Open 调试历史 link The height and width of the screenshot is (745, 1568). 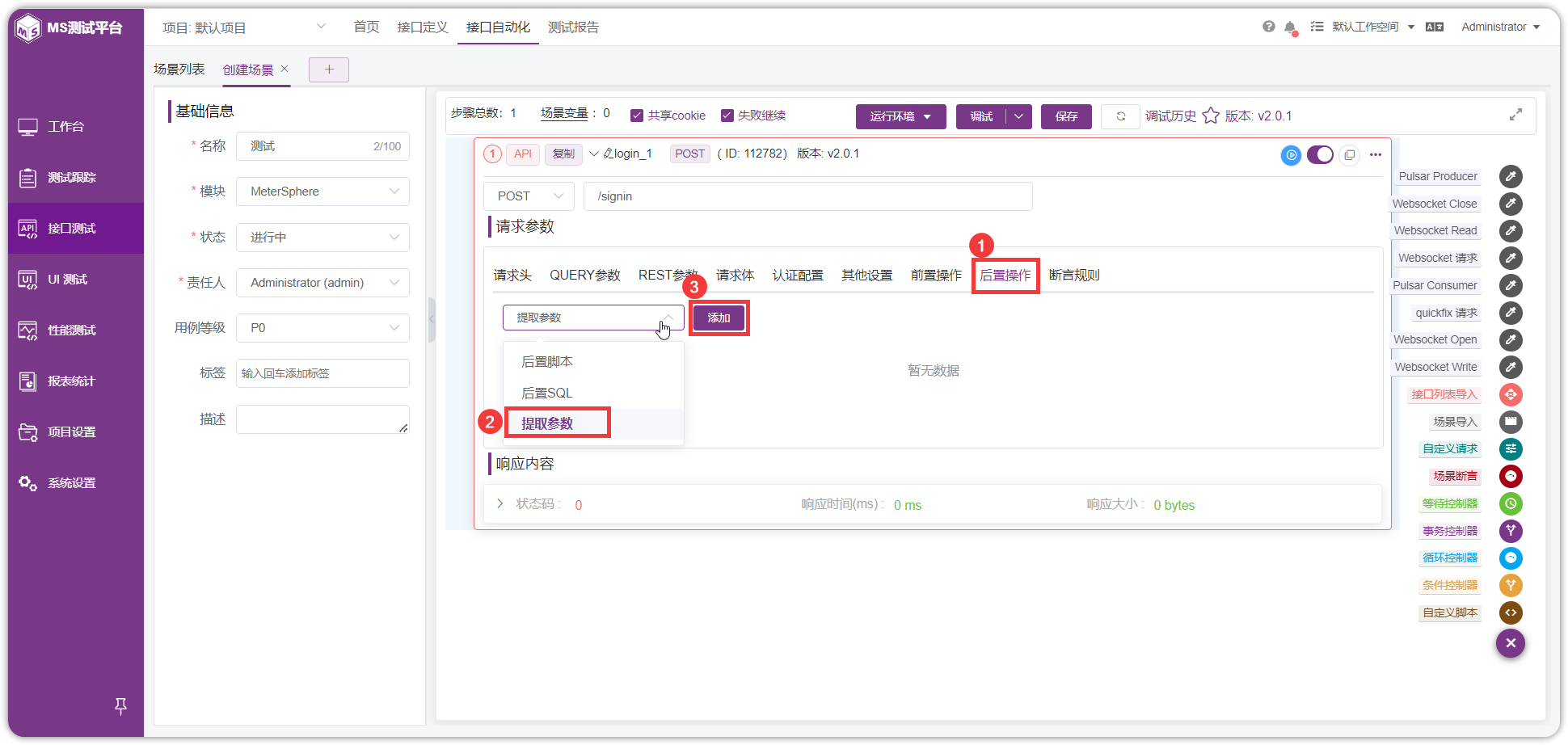(1170, 116)
